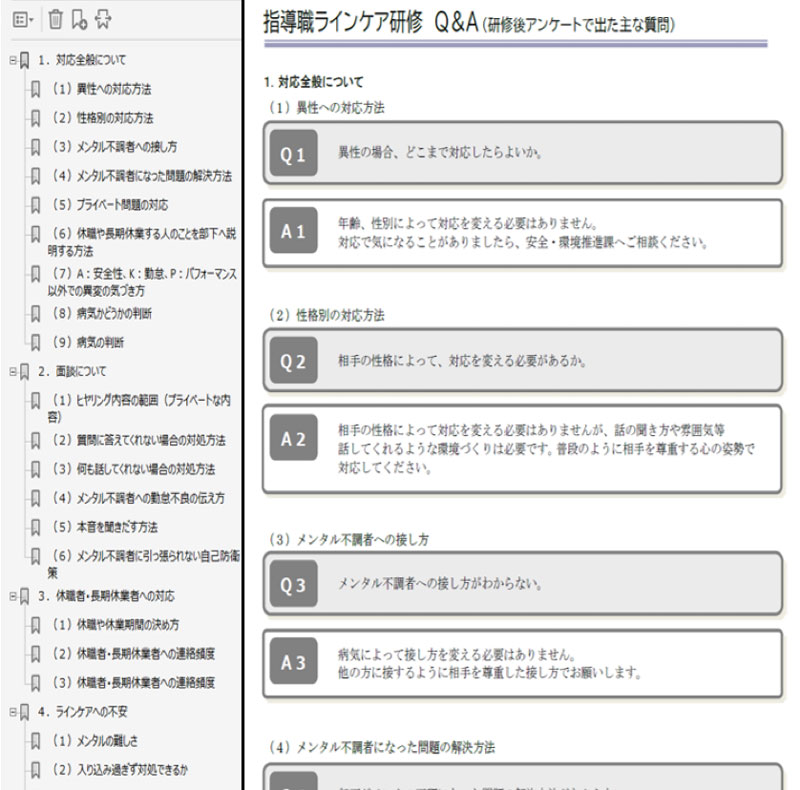This screenshot has height=790, width=800.
Task: Click the delete bookmark trash icon
Action: click(56, 19)
